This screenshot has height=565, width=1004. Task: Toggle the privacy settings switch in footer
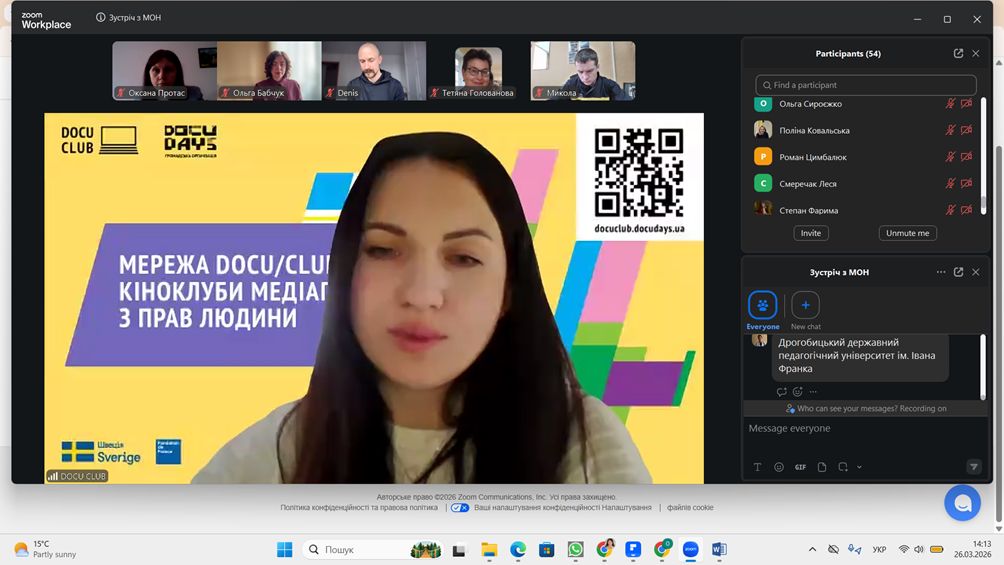(x=460, y=508)
